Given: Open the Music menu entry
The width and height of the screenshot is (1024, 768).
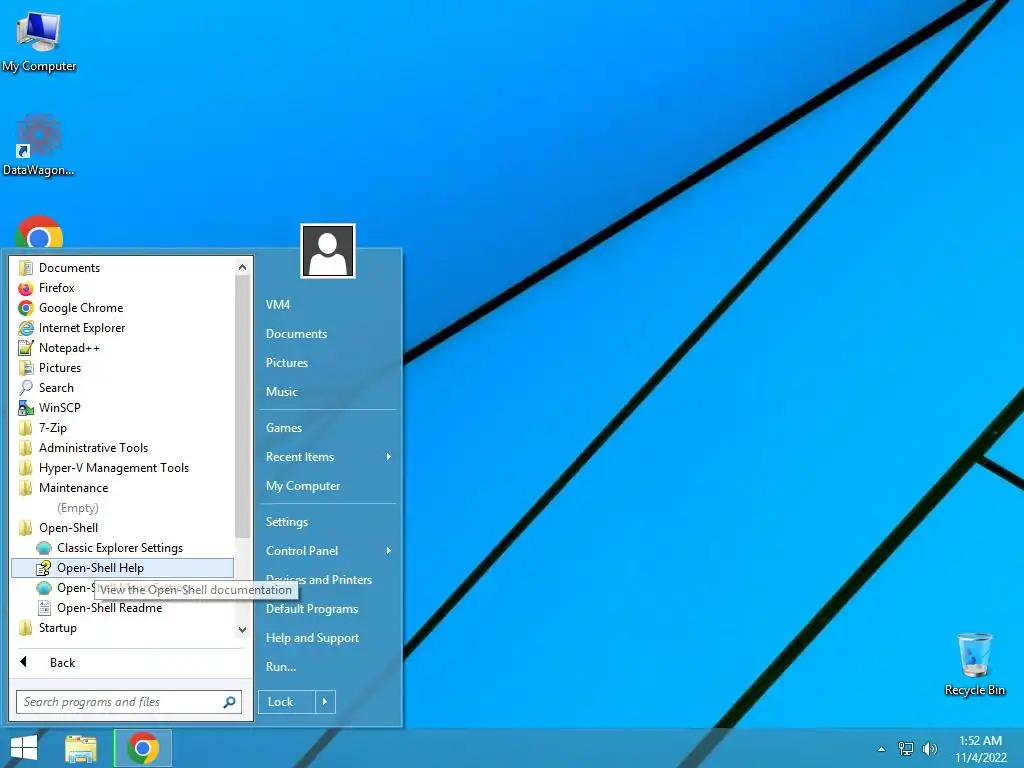Looking at the screenshot, I should tap(328, 392).
